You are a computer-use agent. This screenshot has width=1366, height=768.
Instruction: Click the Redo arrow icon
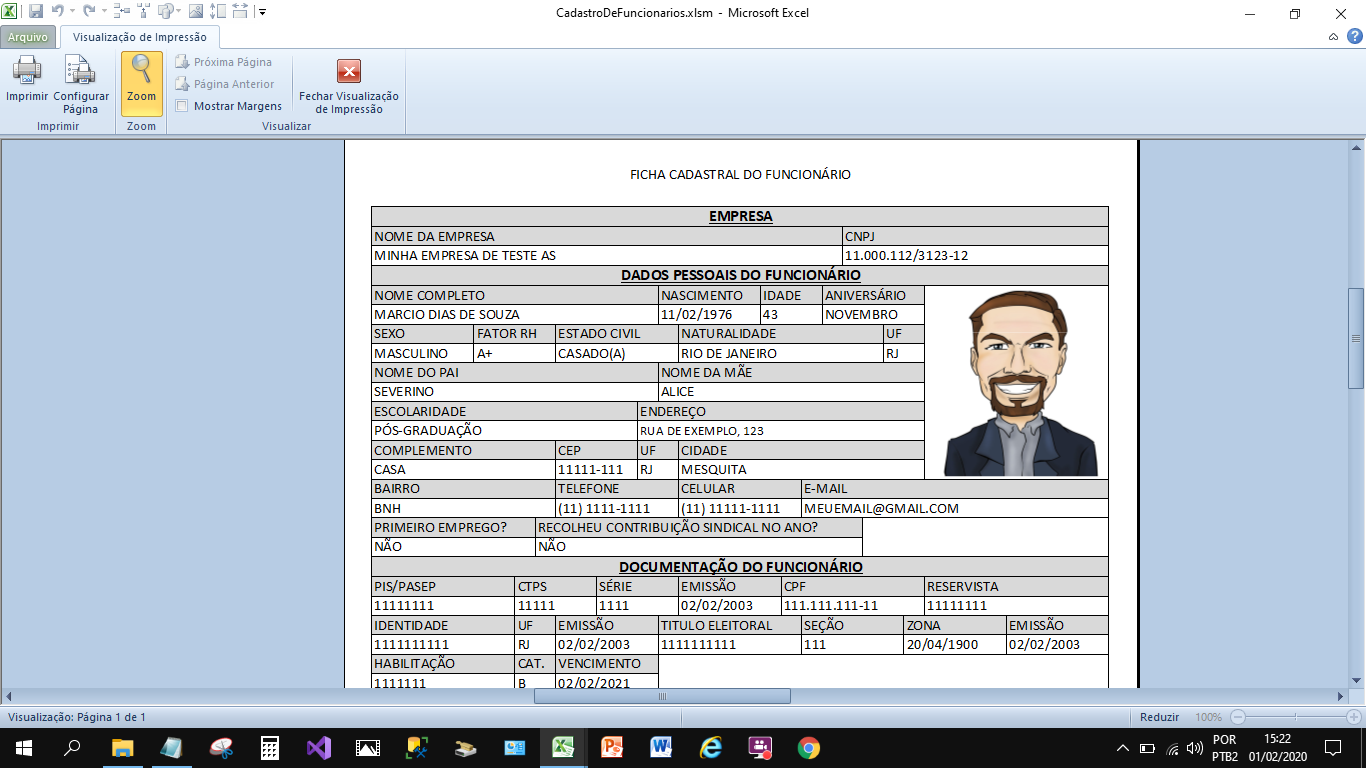point(89,12)
